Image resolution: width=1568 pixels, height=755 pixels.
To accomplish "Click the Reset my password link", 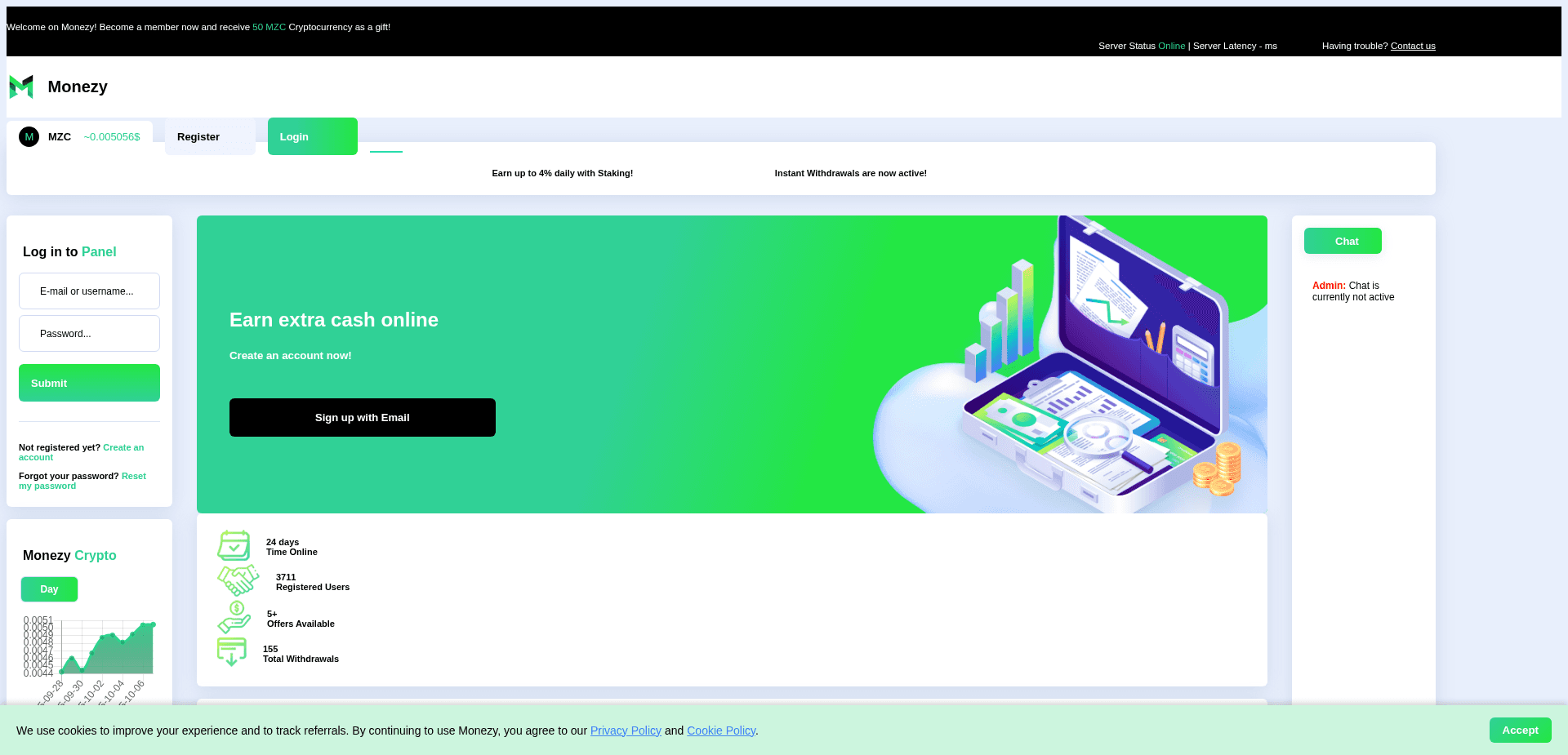I will point(134,476).
